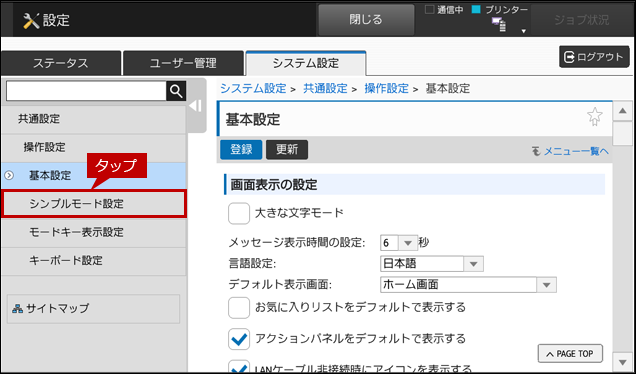The width and height of the screenshot is (636, 374).
Task: Select 基本設定 in sidebar
Action: pos(94,176)
